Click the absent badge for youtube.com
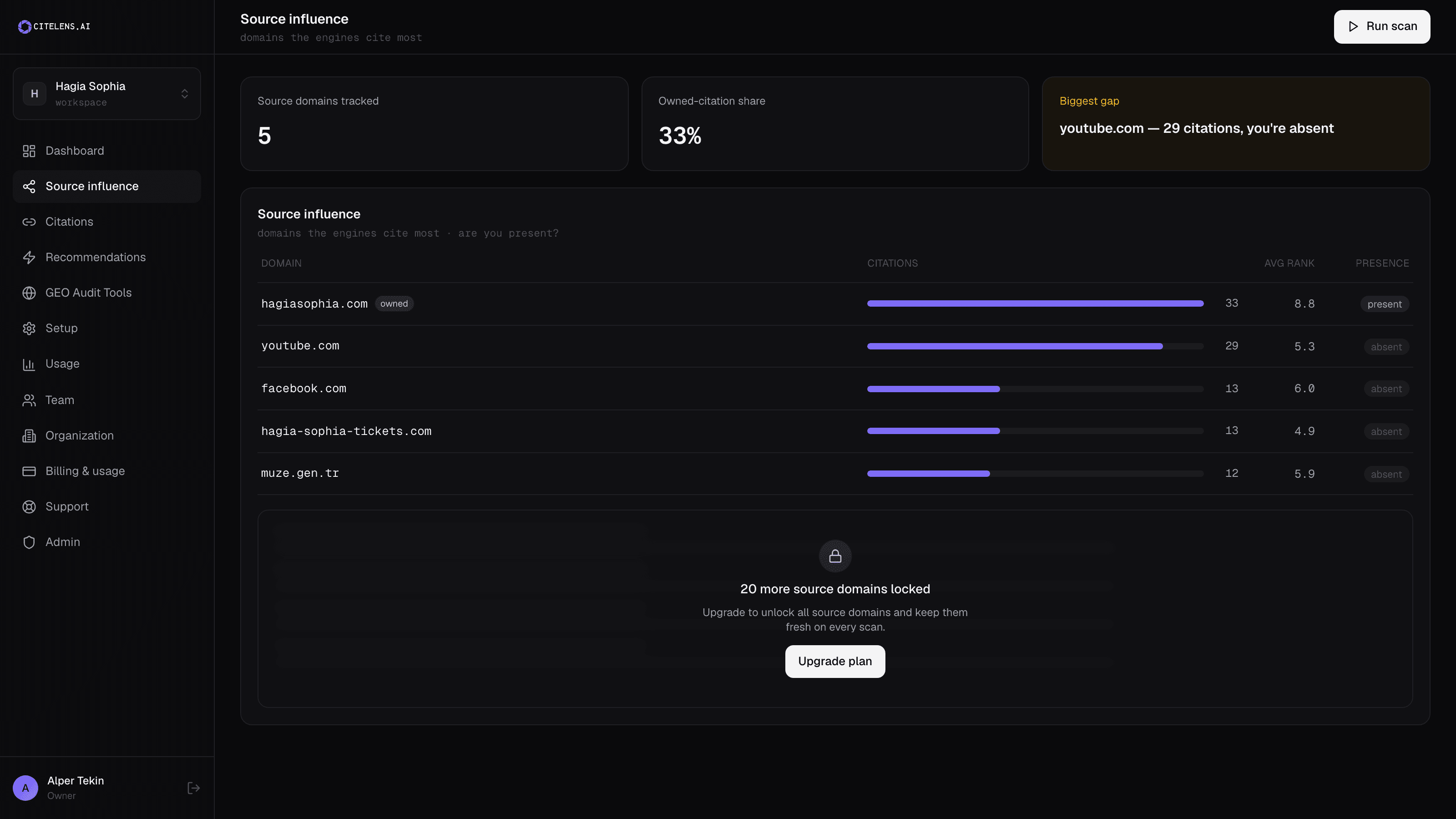The height and width of the screenshot is (819, 1456). [1386, 347]
